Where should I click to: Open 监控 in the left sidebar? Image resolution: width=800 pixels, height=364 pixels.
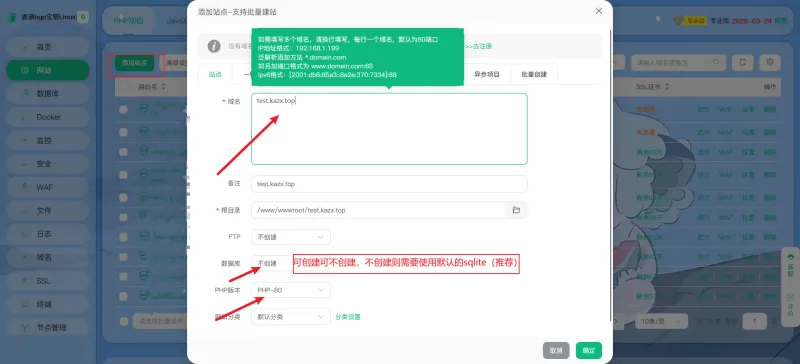(47, 140)
